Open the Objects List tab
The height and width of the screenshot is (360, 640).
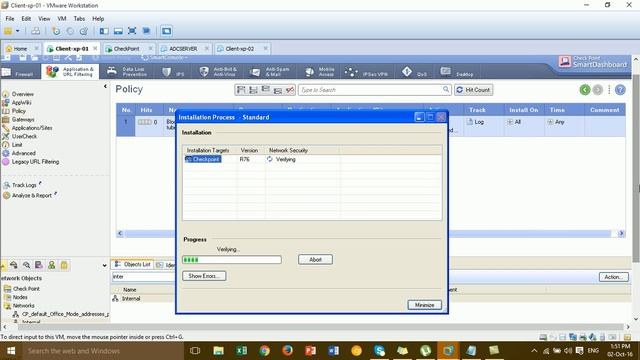click(133, 264)
